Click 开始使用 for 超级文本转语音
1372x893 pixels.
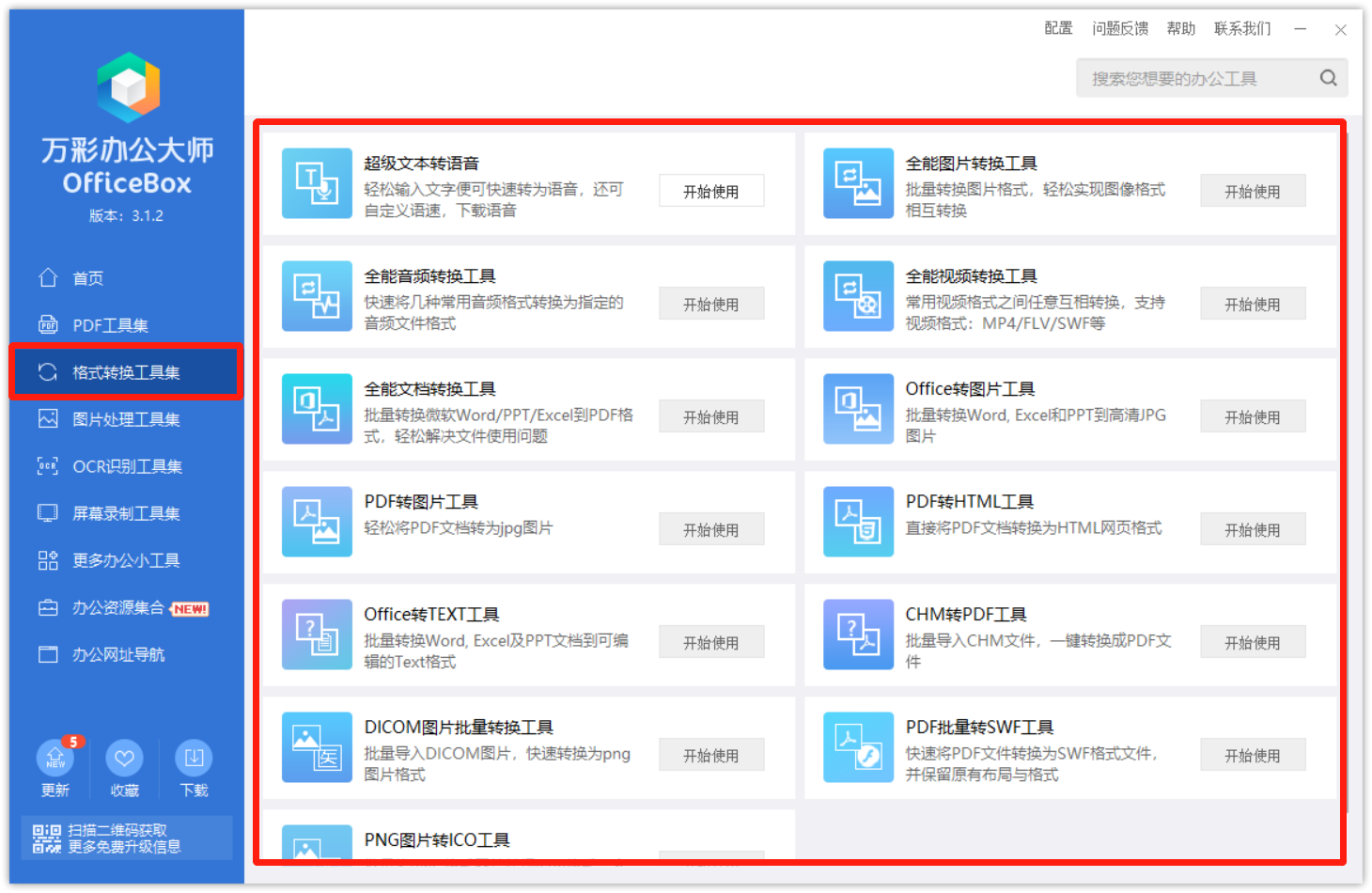click(x=711, y=191)
